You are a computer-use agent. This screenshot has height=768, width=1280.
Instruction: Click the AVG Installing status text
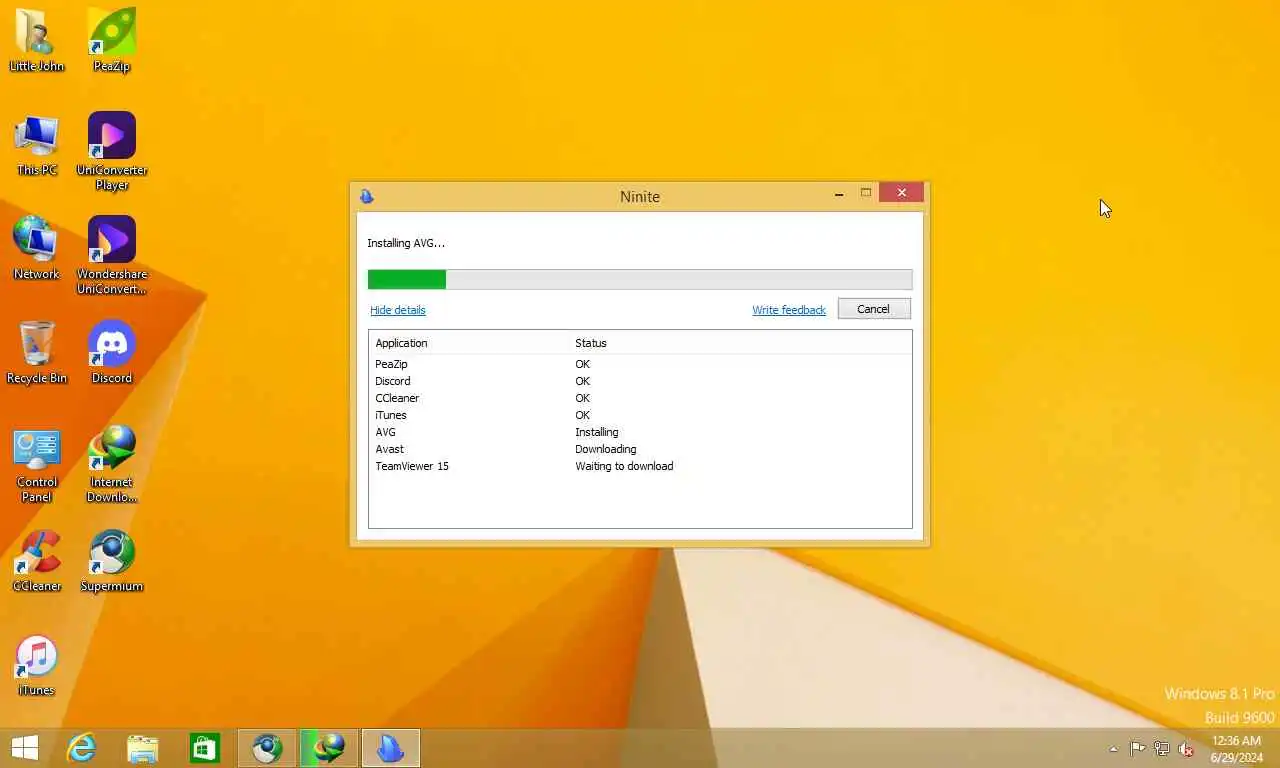(x=597, y=432)
